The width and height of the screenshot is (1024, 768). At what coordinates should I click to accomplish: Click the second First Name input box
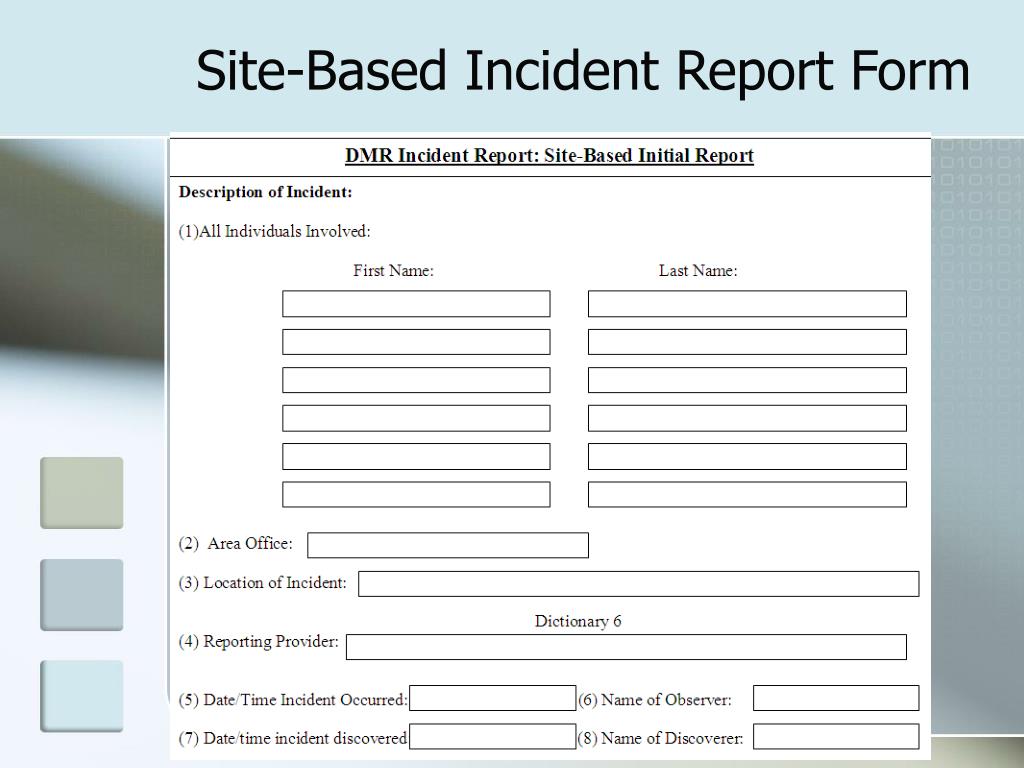(416, 342)
